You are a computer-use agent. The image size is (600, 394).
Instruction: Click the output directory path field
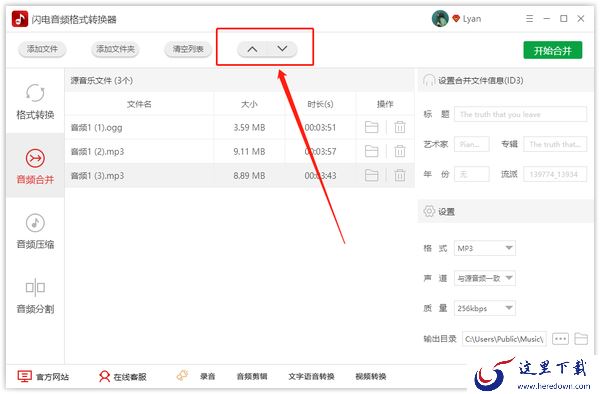click(x=504, y=339)
